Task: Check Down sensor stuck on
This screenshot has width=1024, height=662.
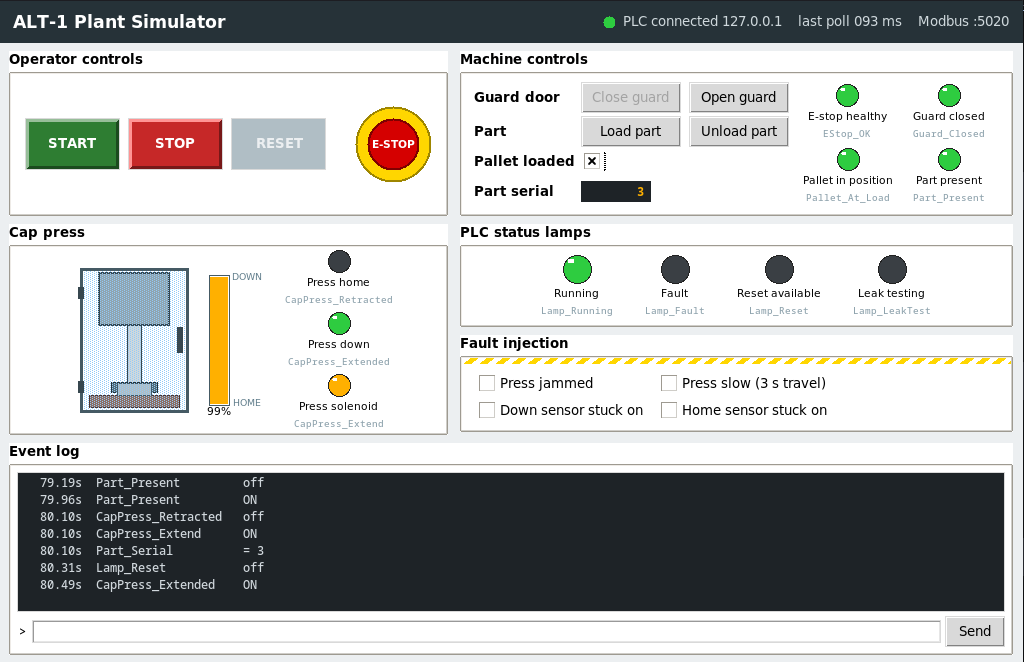Action: pos(487,410)
